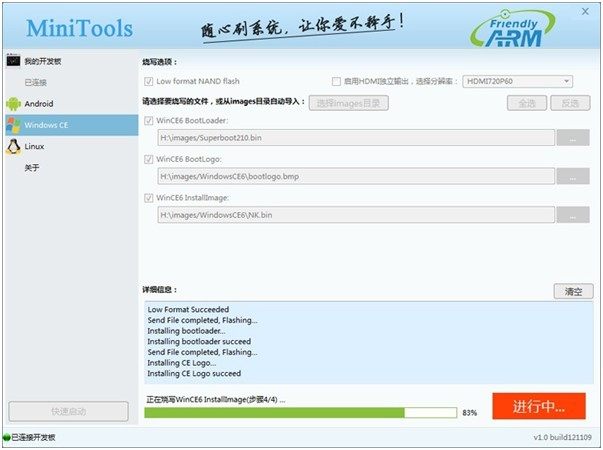Viewport: 603px width, 450px height.
Task: Click the 83% progress percentage
Action: (x=470, y=413)
